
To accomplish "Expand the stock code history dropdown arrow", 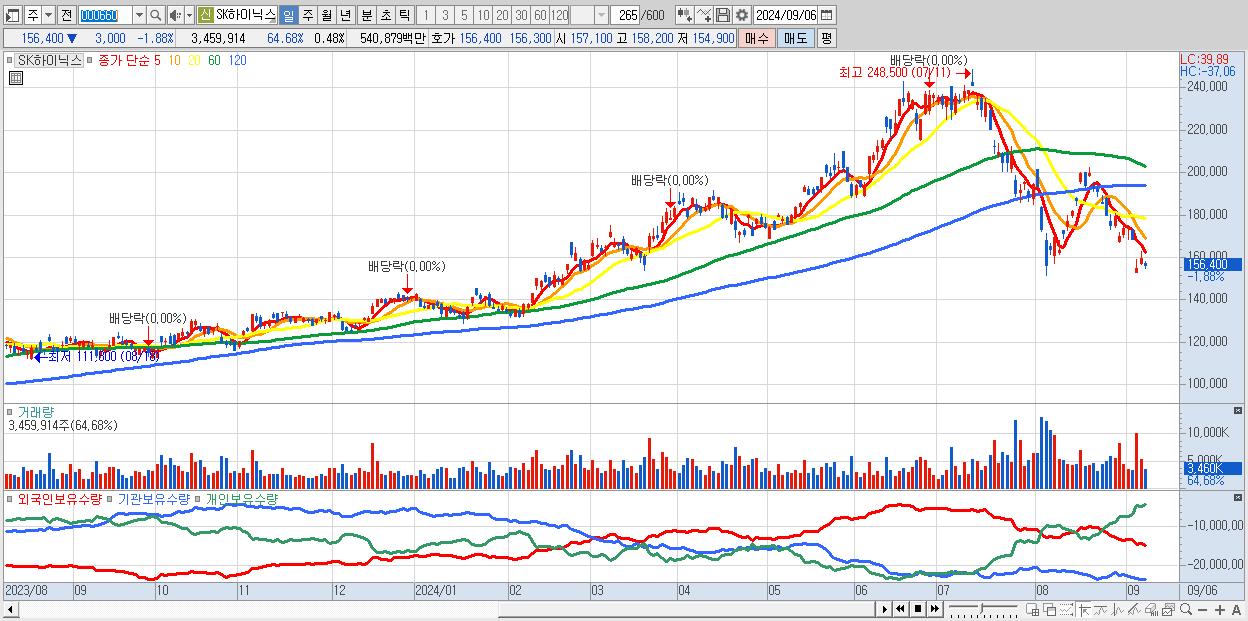I will (138, 15).
